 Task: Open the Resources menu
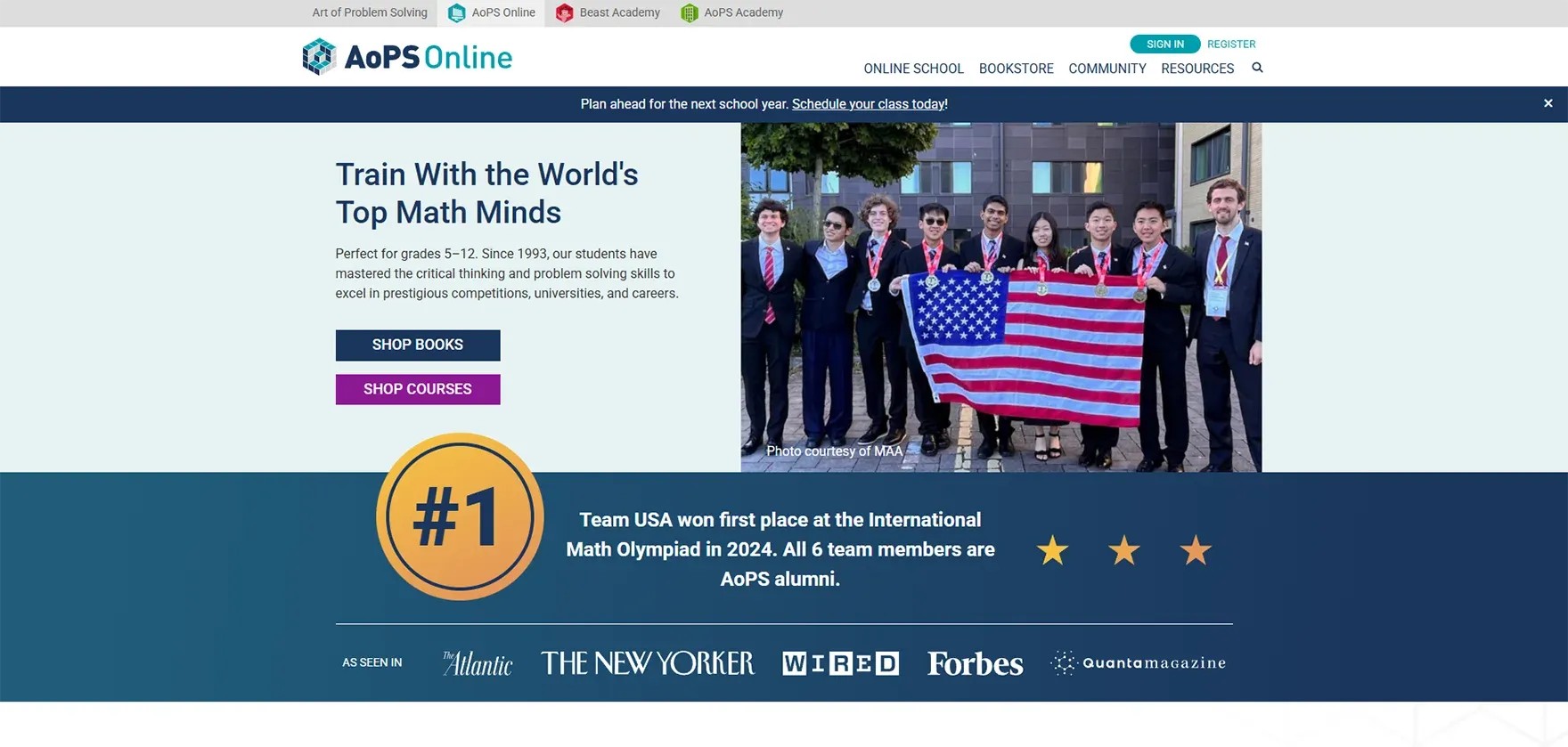[x=1197, y=69]
